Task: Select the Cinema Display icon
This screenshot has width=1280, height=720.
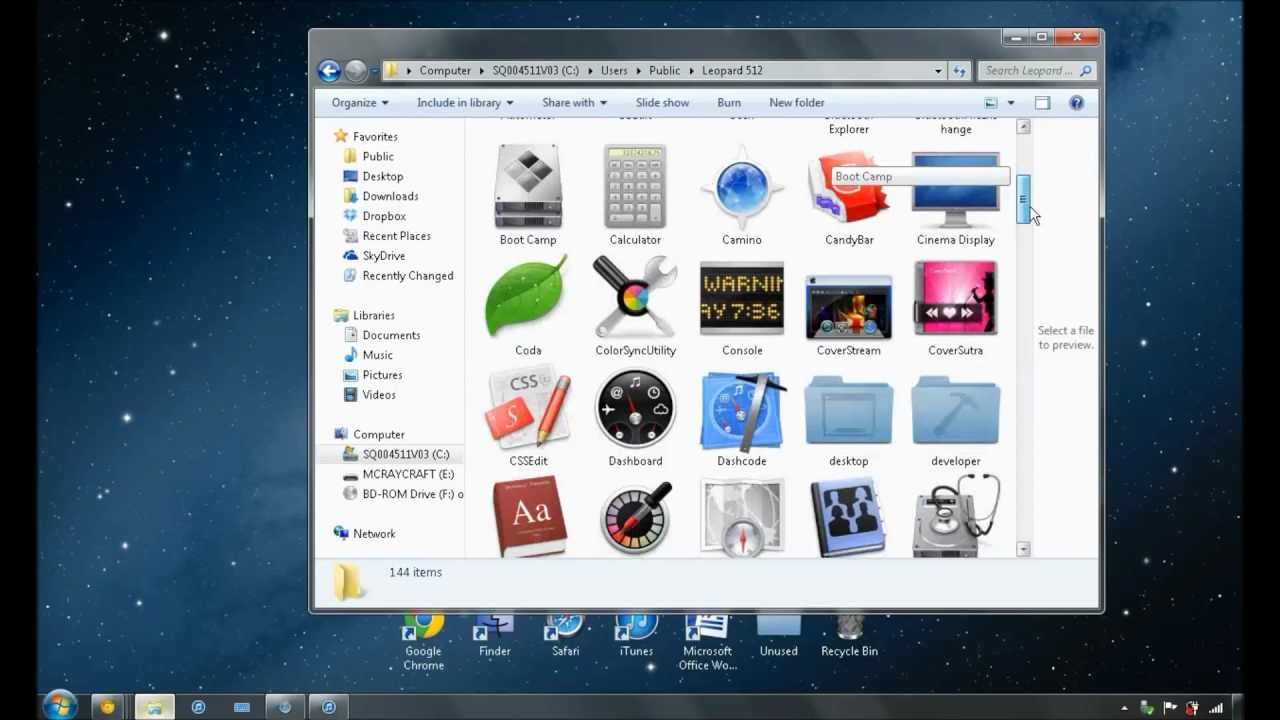Action: tap(956, 190)
